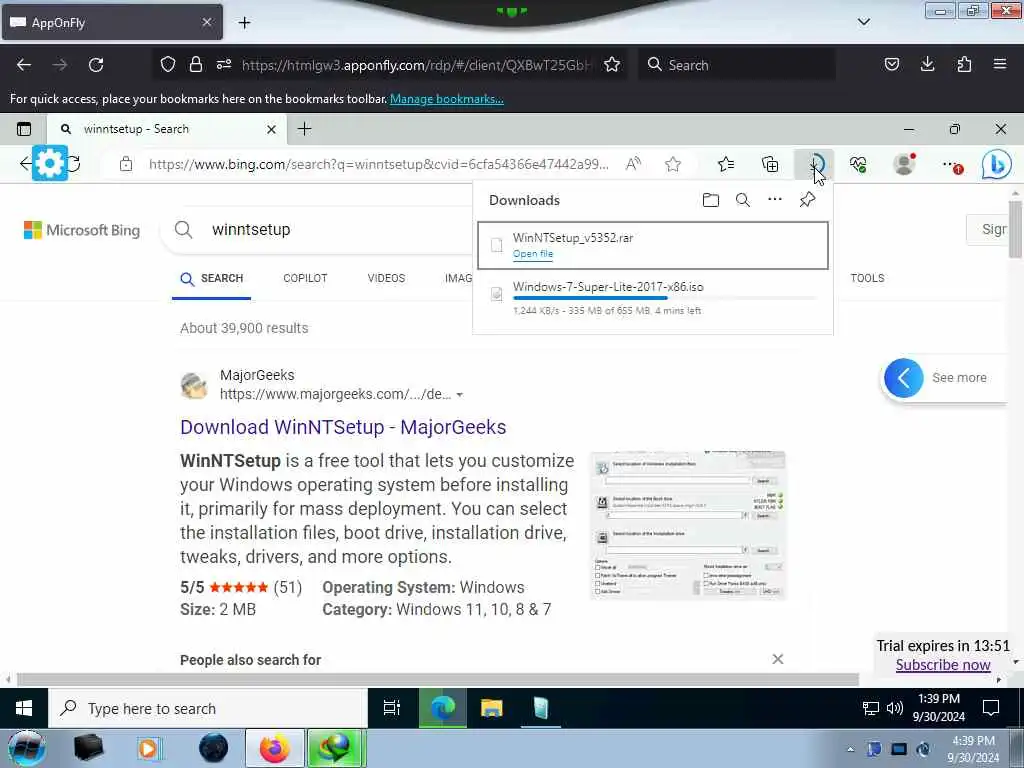The height and width of the screenshot is (768, 1024).
Task: Open new Firefox tab with plus
Action: pos(244,23)
